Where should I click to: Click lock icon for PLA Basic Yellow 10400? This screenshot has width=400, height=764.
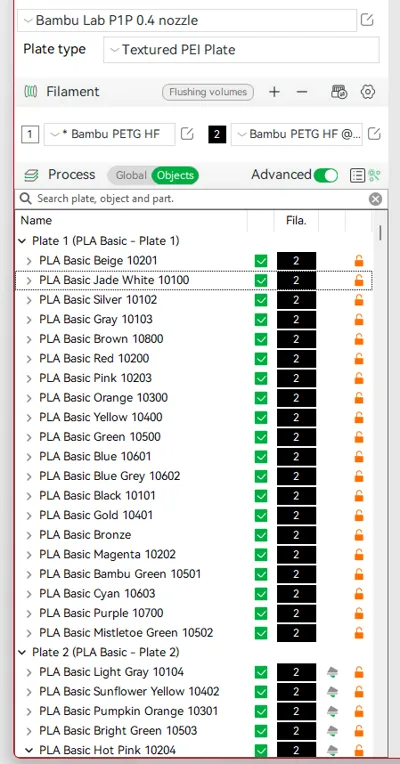point(359,418)
